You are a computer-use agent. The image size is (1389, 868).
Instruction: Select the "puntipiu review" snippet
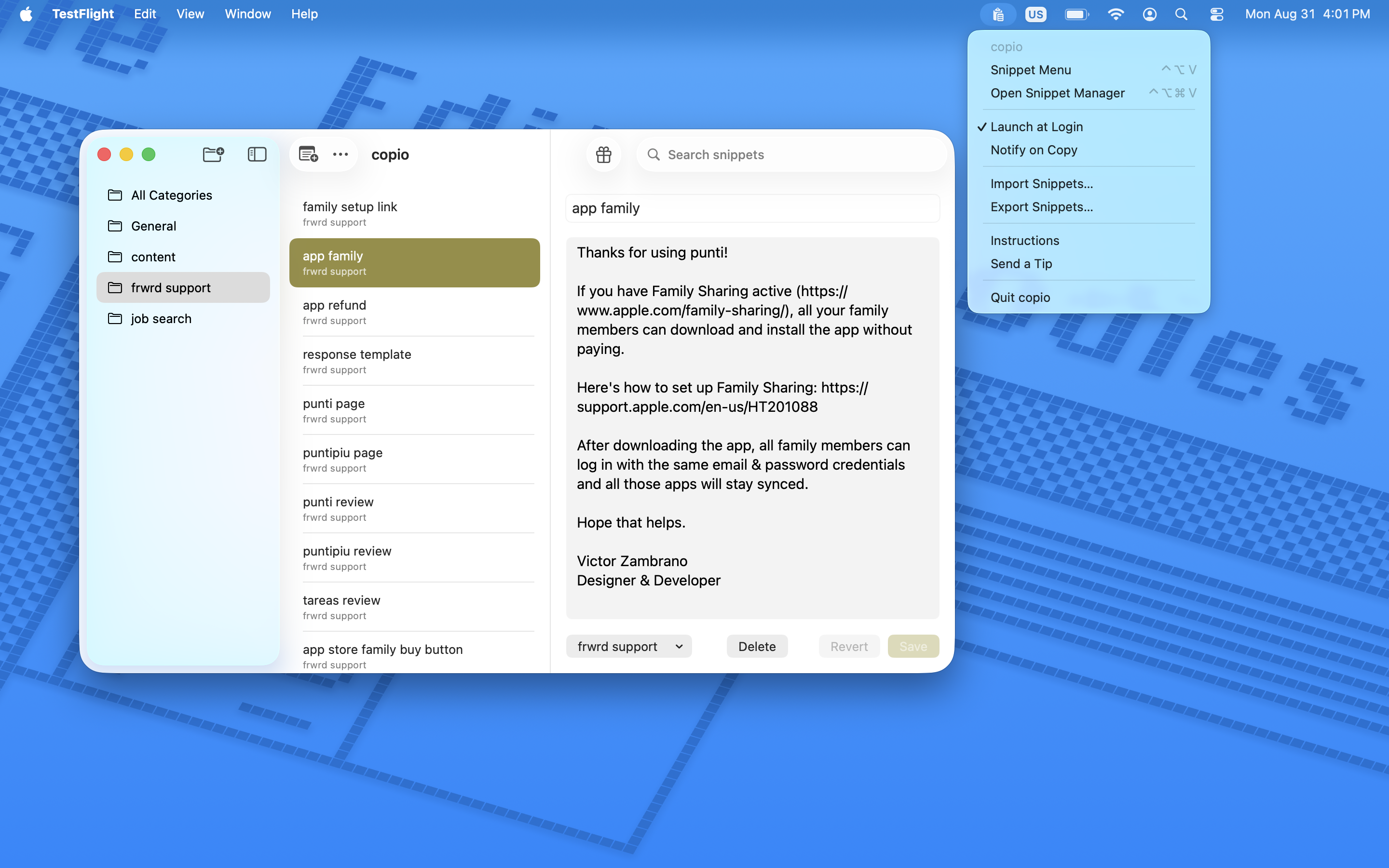(414, 558)
